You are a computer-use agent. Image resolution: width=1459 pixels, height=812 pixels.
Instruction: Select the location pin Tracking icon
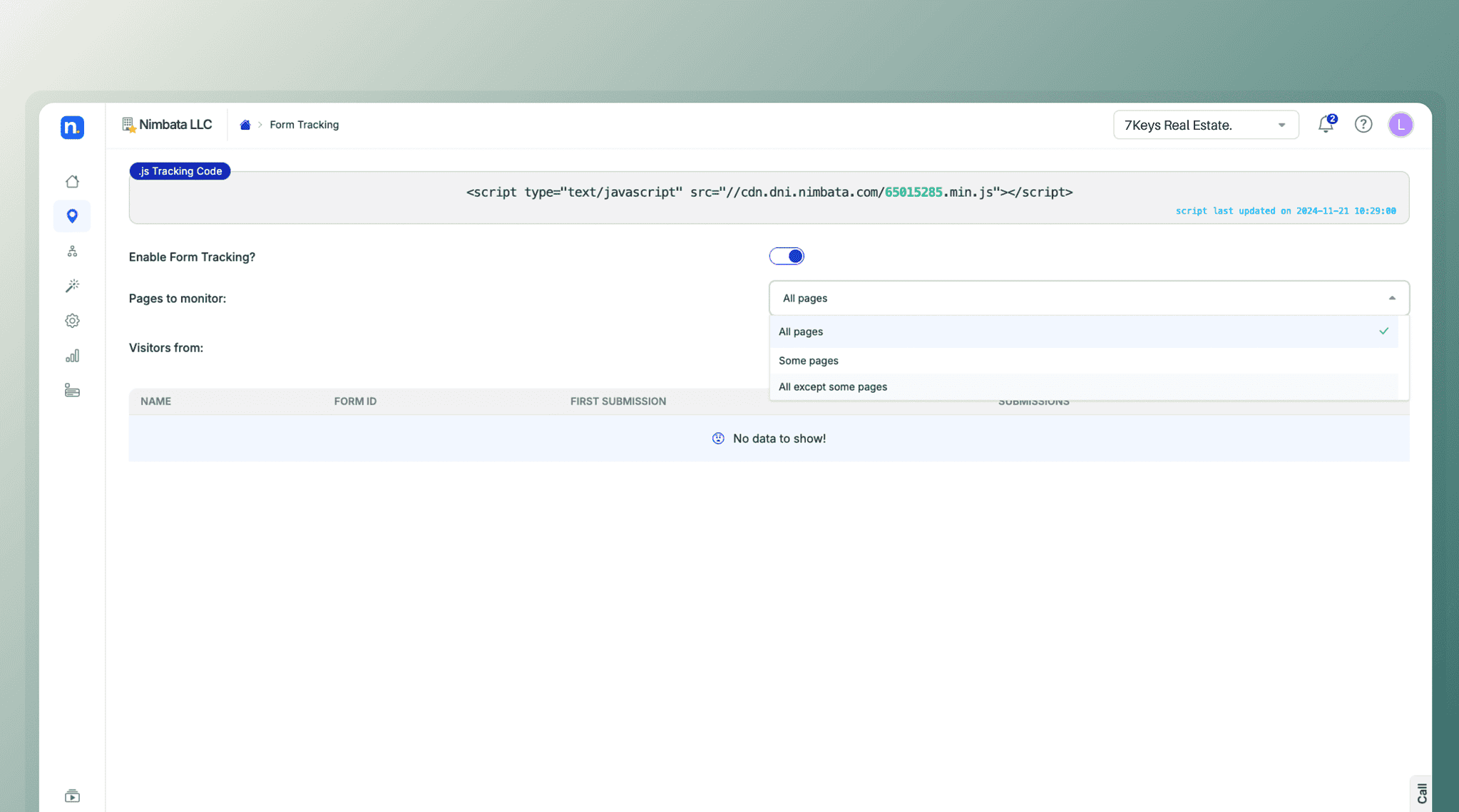tap(72, 215)
